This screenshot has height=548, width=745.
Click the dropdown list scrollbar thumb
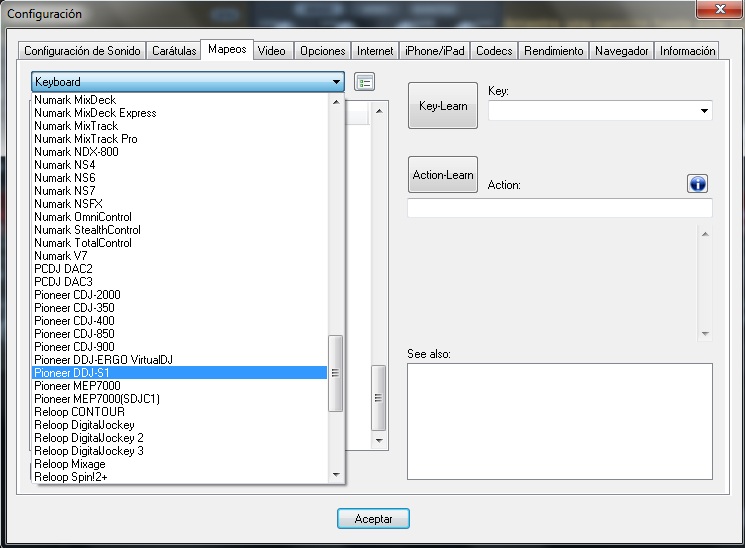pyautogui.click(x=335, y=373)
